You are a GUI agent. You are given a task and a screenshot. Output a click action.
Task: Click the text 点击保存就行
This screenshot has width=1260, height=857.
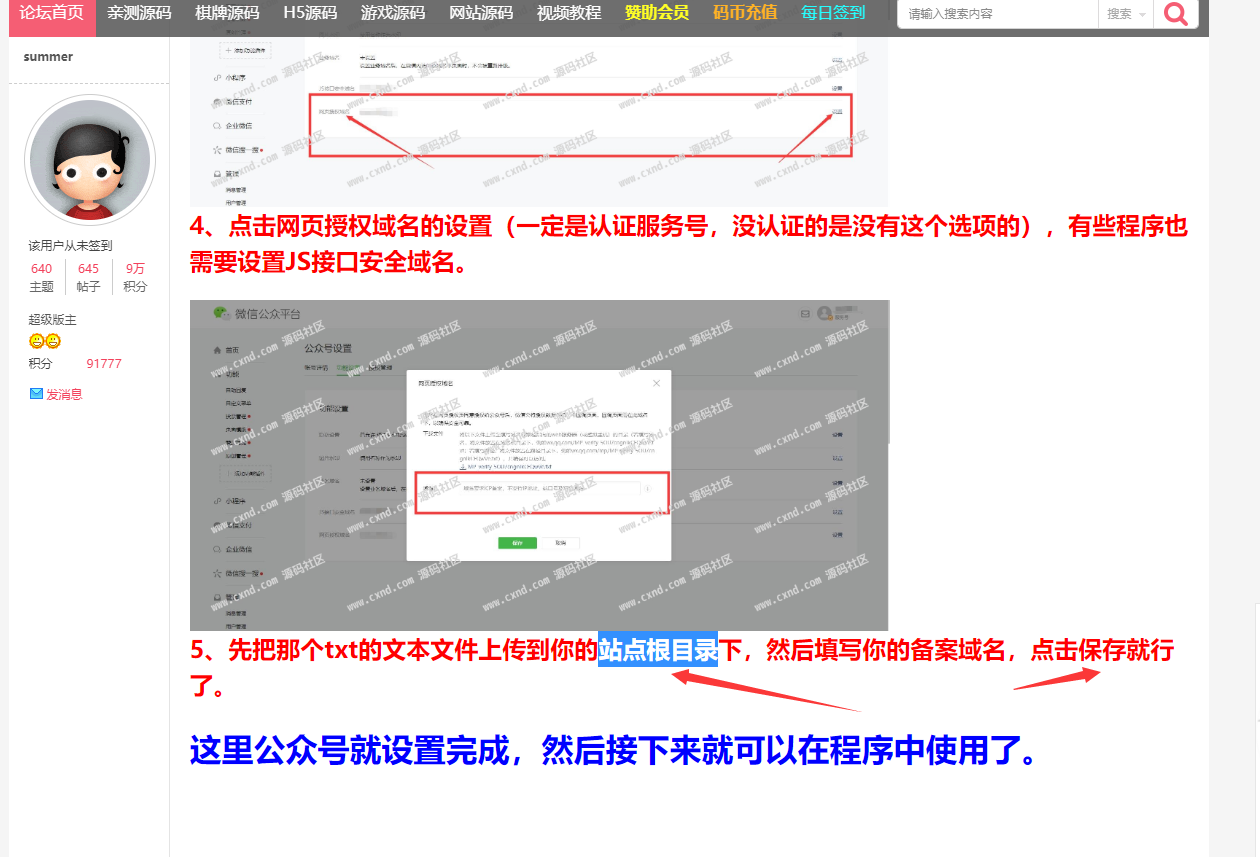(x=1102, y=651)
